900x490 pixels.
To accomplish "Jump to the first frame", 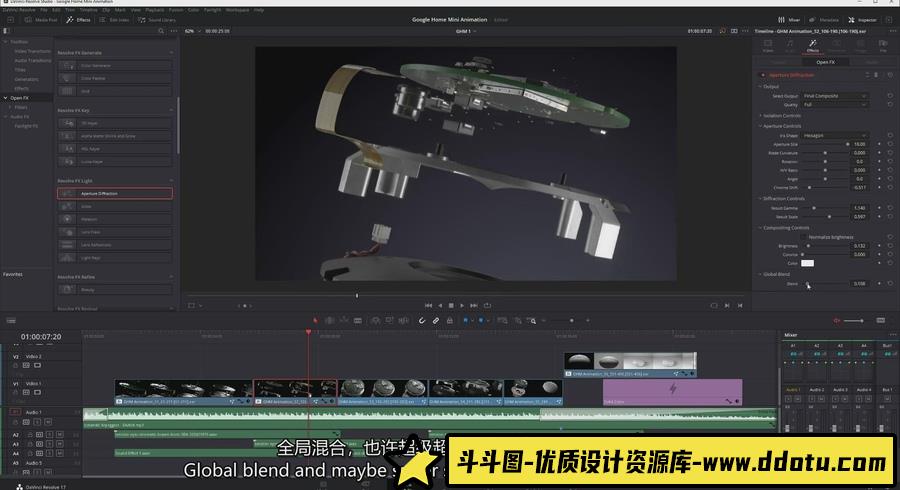I will point(428,305).
